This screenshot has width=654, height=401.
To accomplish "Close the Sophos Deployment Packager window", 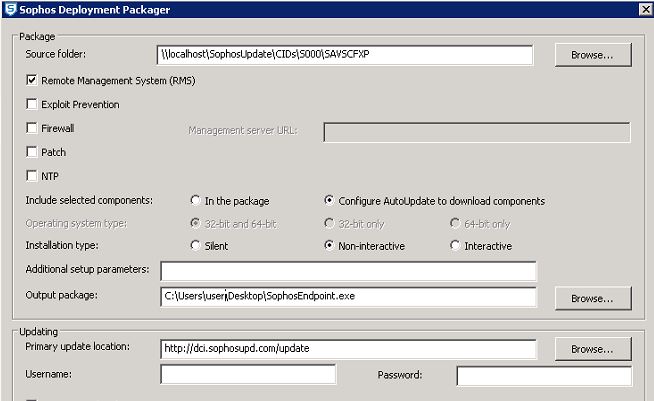I will (x=645, y=9).
